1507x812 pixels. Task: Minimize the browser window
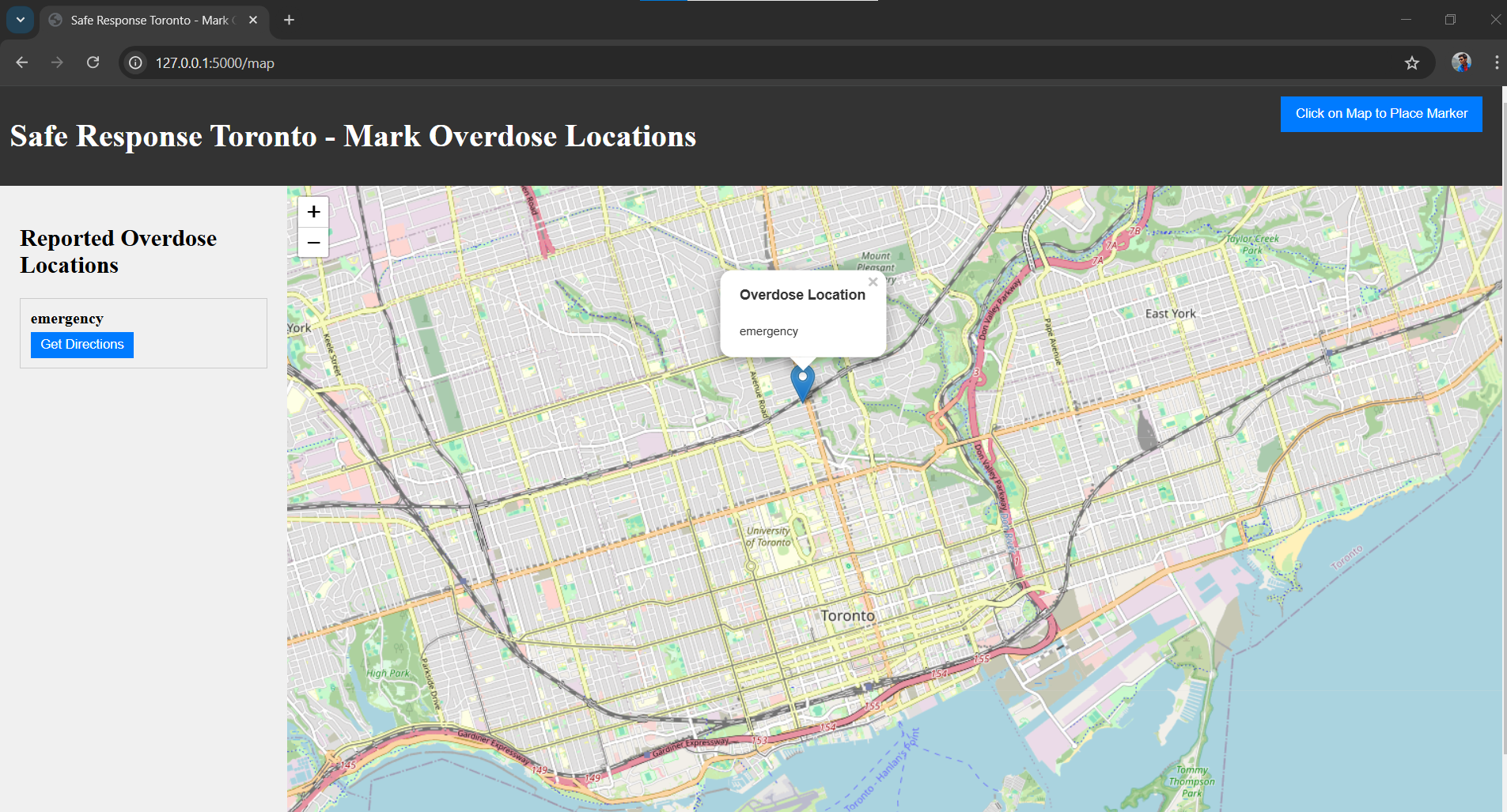(x=1406, y=20)
